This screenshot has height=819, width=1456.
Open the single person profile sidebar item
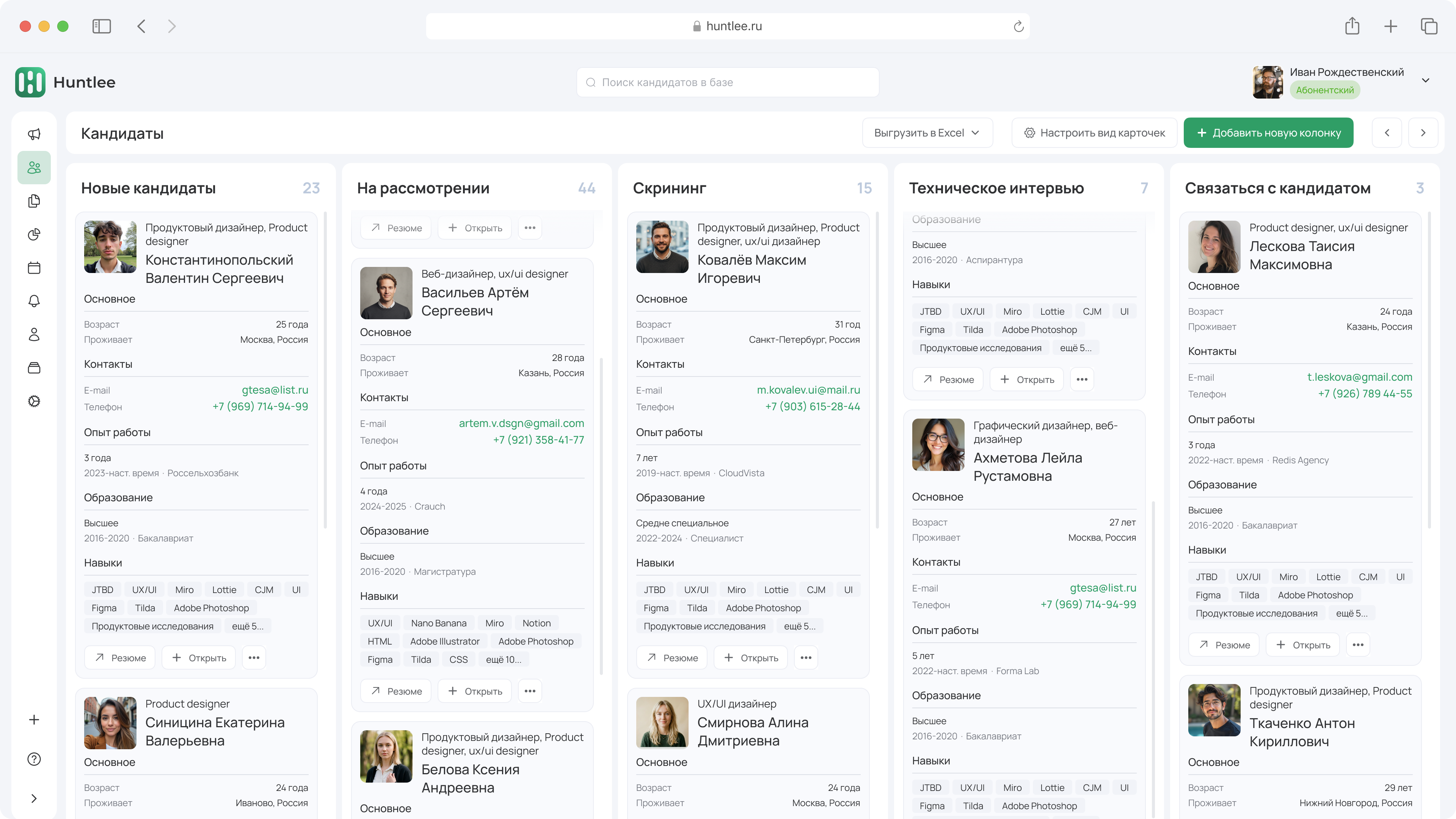(34, 334)
